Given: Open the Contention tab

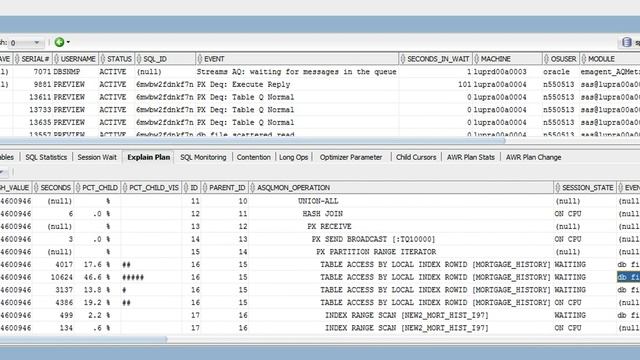Looking at the screenshot, I should (253, 157).
